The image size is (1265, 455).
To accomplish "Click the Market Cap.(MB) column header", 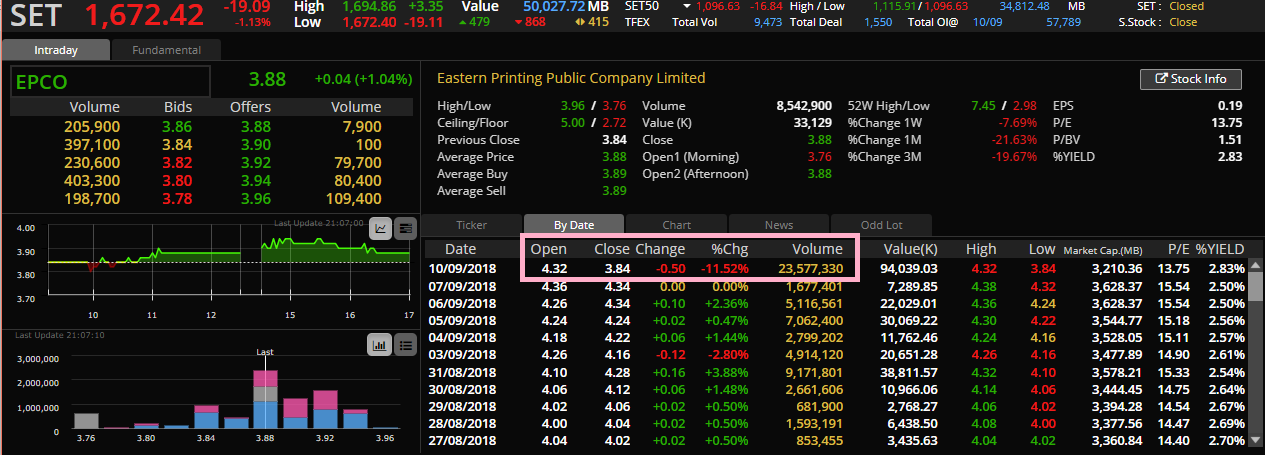I will point(1101,250).
